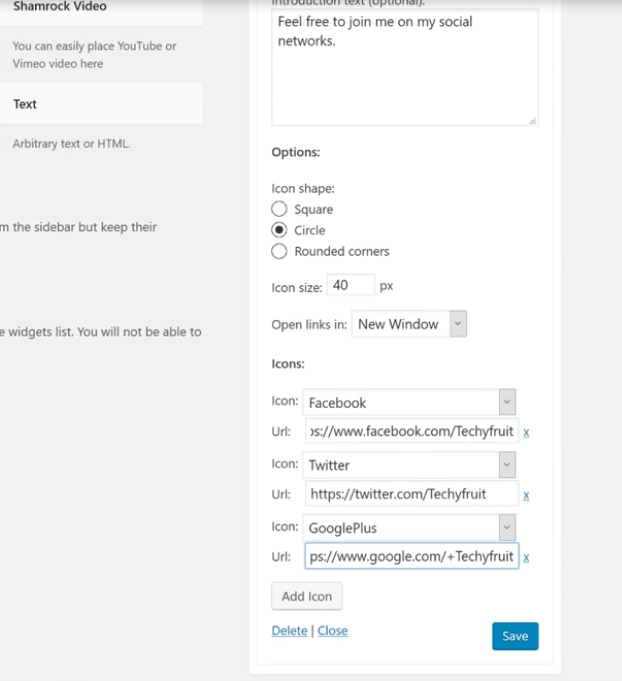622x681 pixels.
Task: Open the Twitter icon dropdown
Action: click(x=409, y=465)
